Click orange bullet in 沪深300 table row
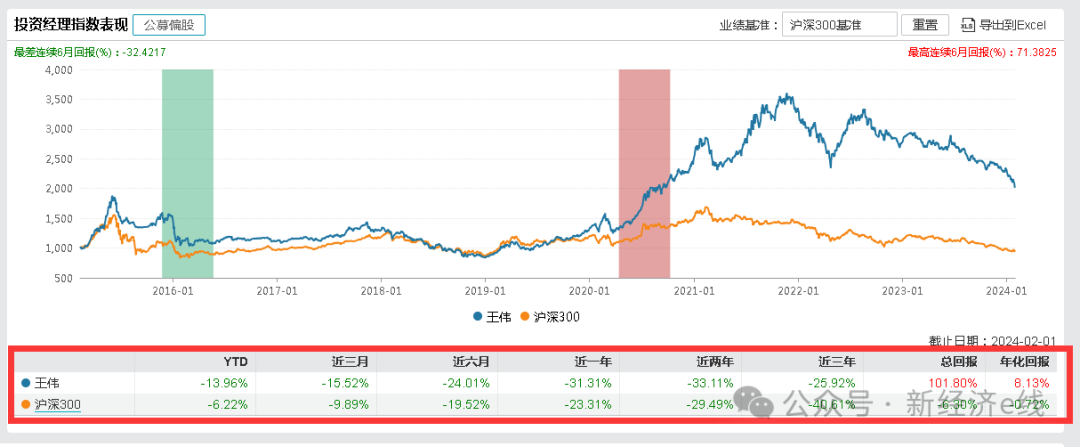1080x447 pixels. 25,404
